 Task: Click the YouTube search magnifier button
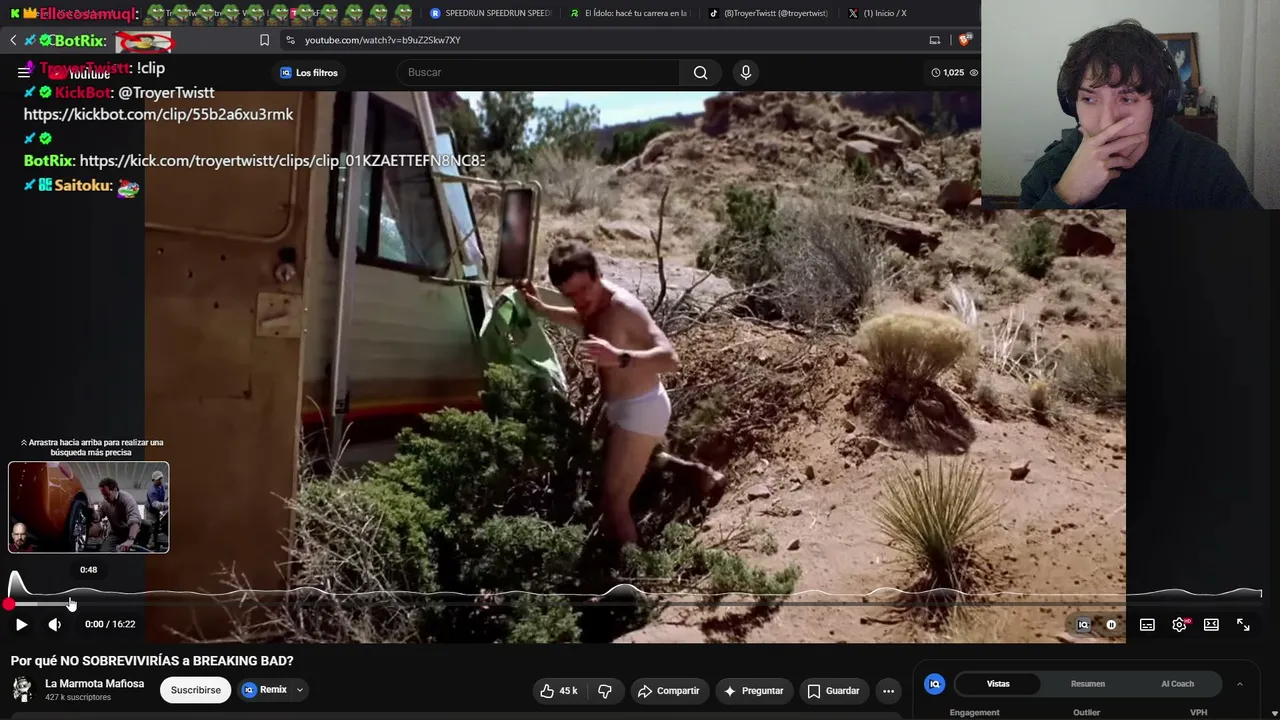click(x=700, y=72)
